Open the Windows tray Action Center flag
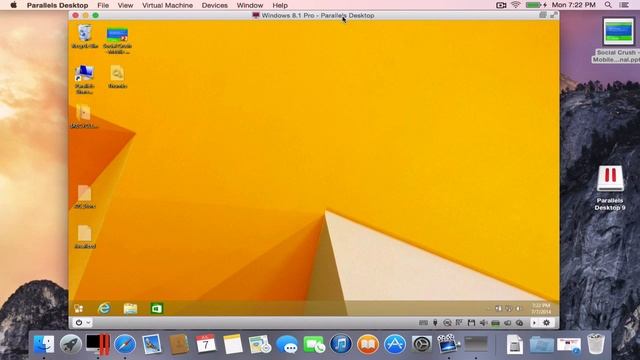Screen dimensions: 640x360 pos(498,309)
